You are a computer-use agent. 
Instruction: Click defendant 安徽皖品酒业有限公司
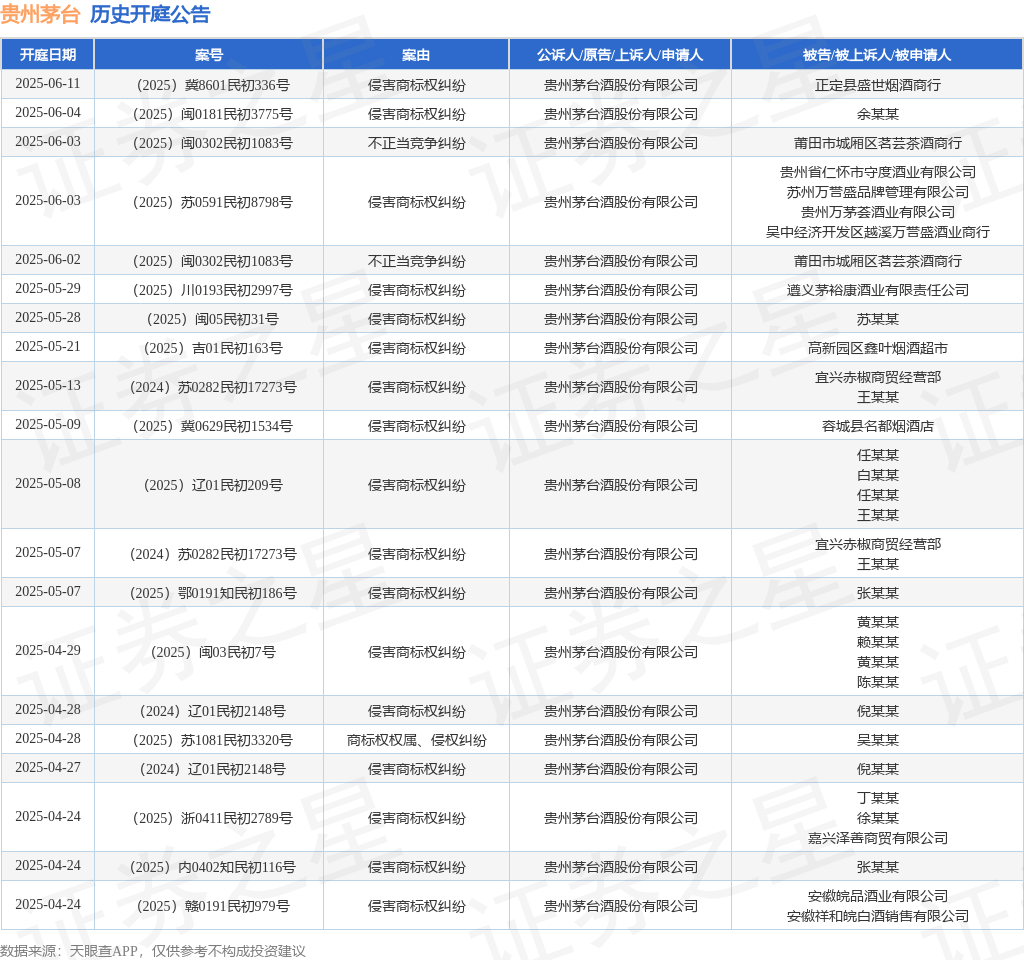tap(878, 896)
